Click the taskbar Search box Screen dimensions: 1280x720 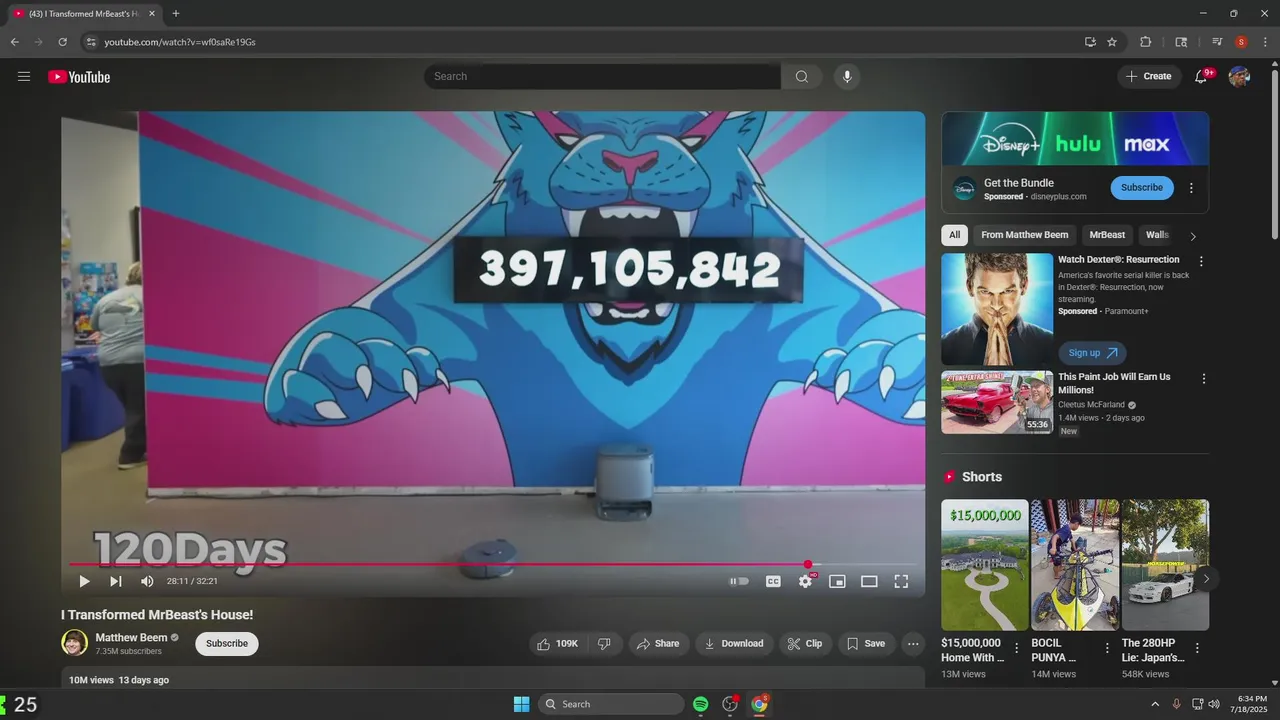click(x=611, y=704)
